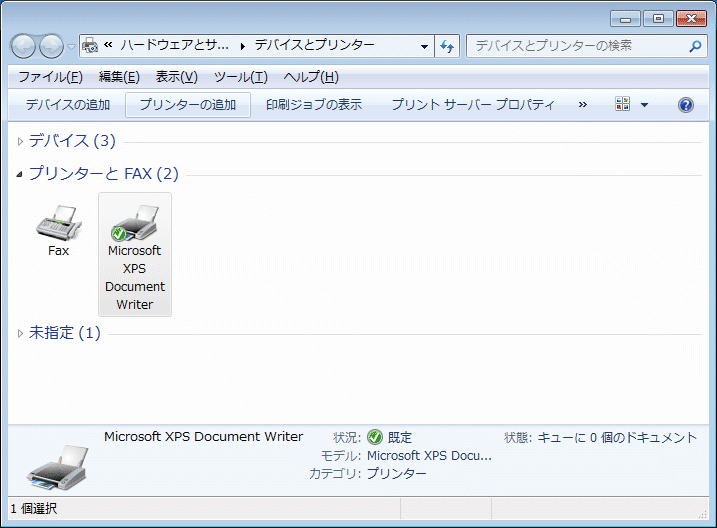
Task: Click the 既定 status text
Action: coord(400,437)
